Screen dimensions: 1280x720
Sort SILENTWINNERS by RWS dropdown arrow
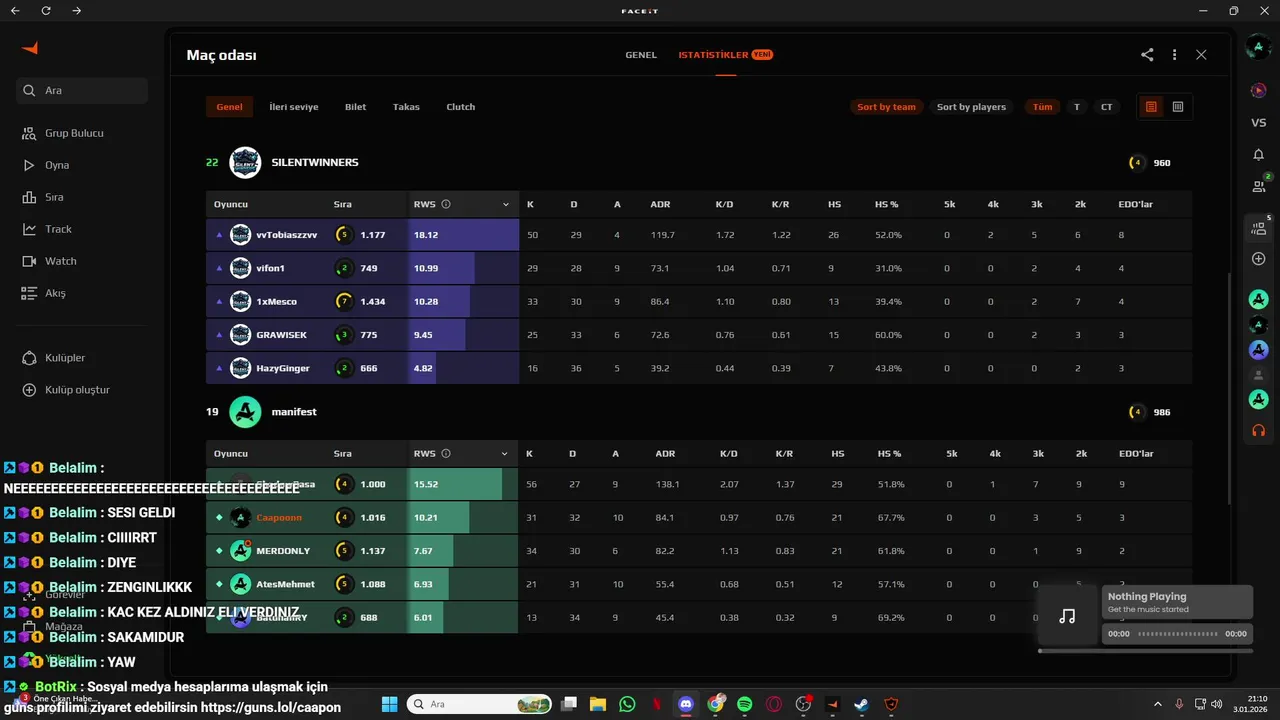pyautogui.click(x=506, y=204)
